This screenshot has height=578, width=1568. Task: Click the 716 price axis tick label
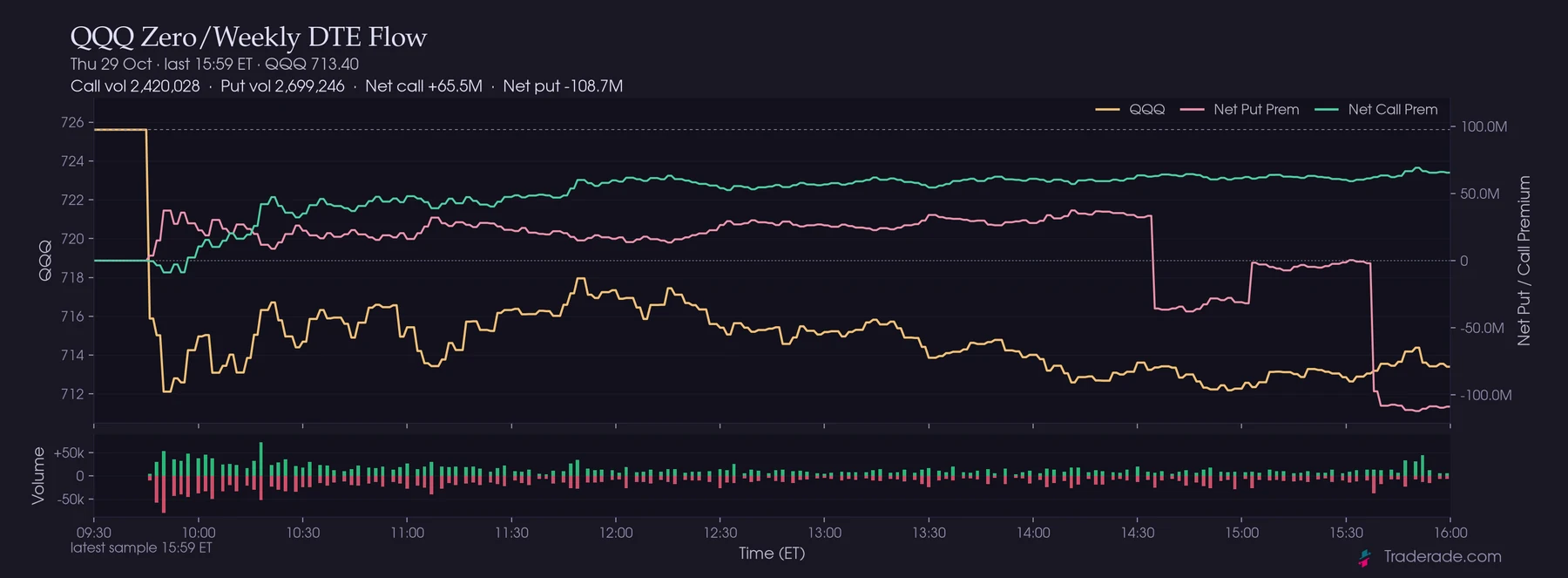point(72,316)
